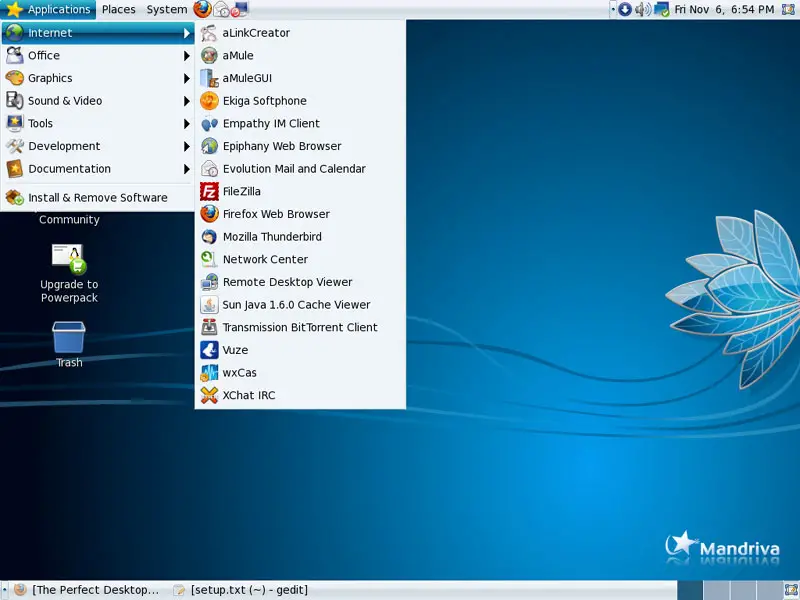800x600 pixels.
Task: Click the Mozilla Thunderbird icon
Action: point(209,237)
